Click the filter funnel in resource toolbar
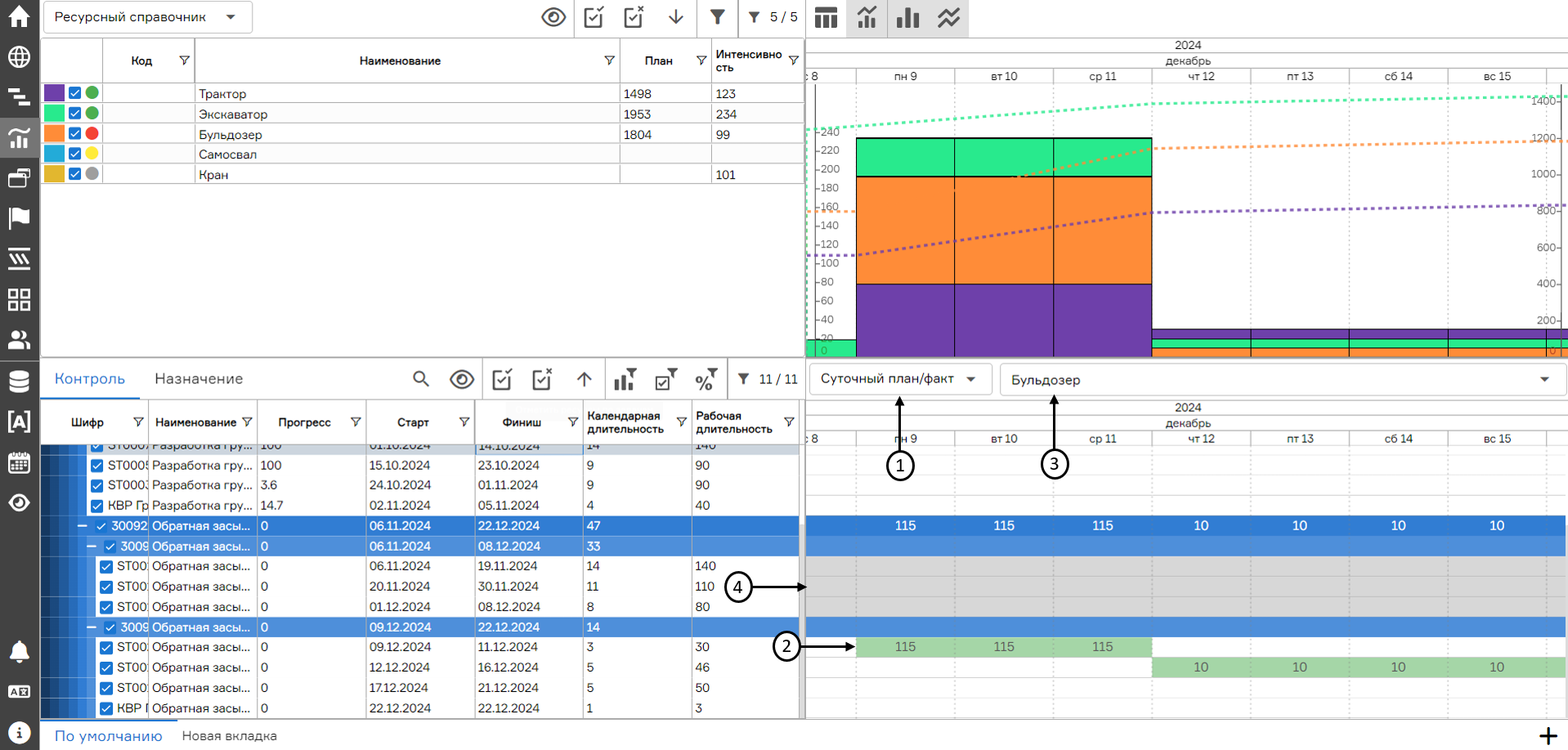The width and height of the screenshot is (1568, 750). pyautogui.click(x=717, y=17)
